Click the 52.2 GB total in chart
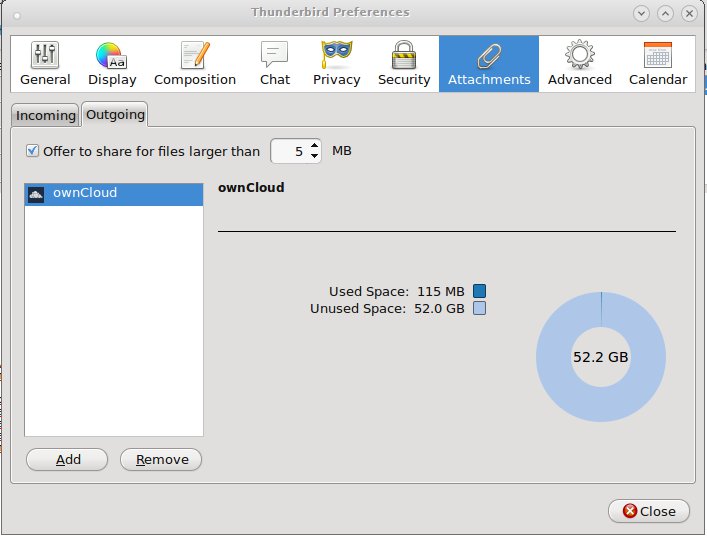 click(x=601, y=357)
